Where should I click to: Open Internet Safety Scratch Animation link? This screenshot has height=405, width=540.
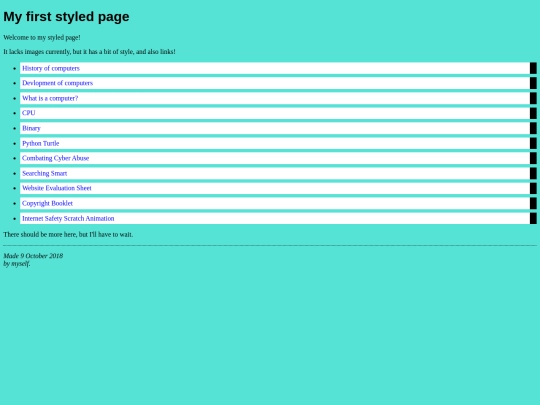(x=68, y=218)
